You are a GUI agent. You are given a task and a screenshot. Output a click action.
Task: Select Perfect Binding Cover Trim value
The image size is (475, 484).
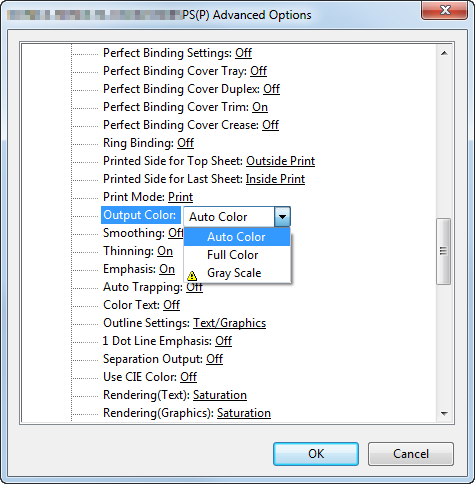click(260, 107)
